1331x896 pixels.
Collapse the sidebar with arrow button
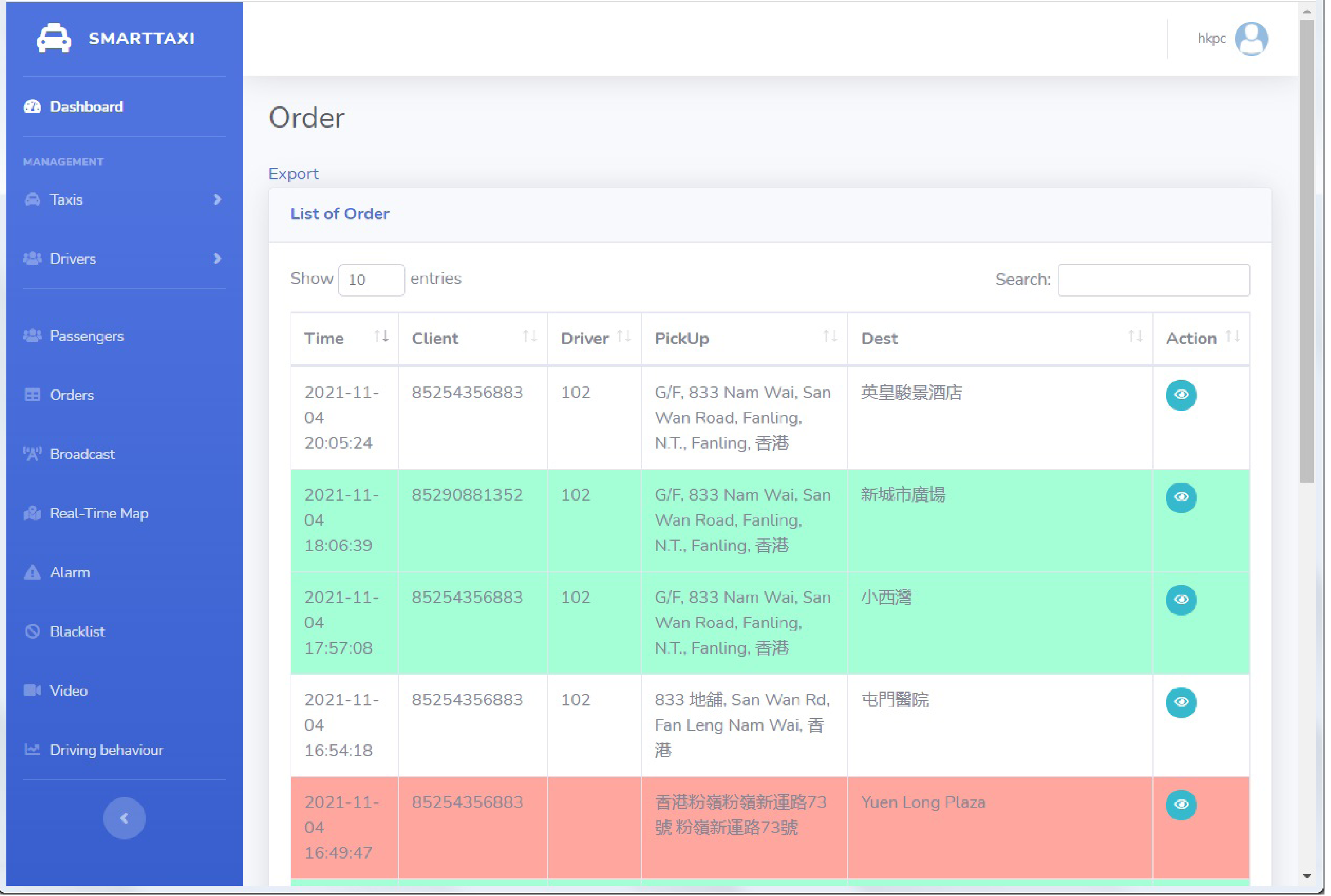coord(124,818)
